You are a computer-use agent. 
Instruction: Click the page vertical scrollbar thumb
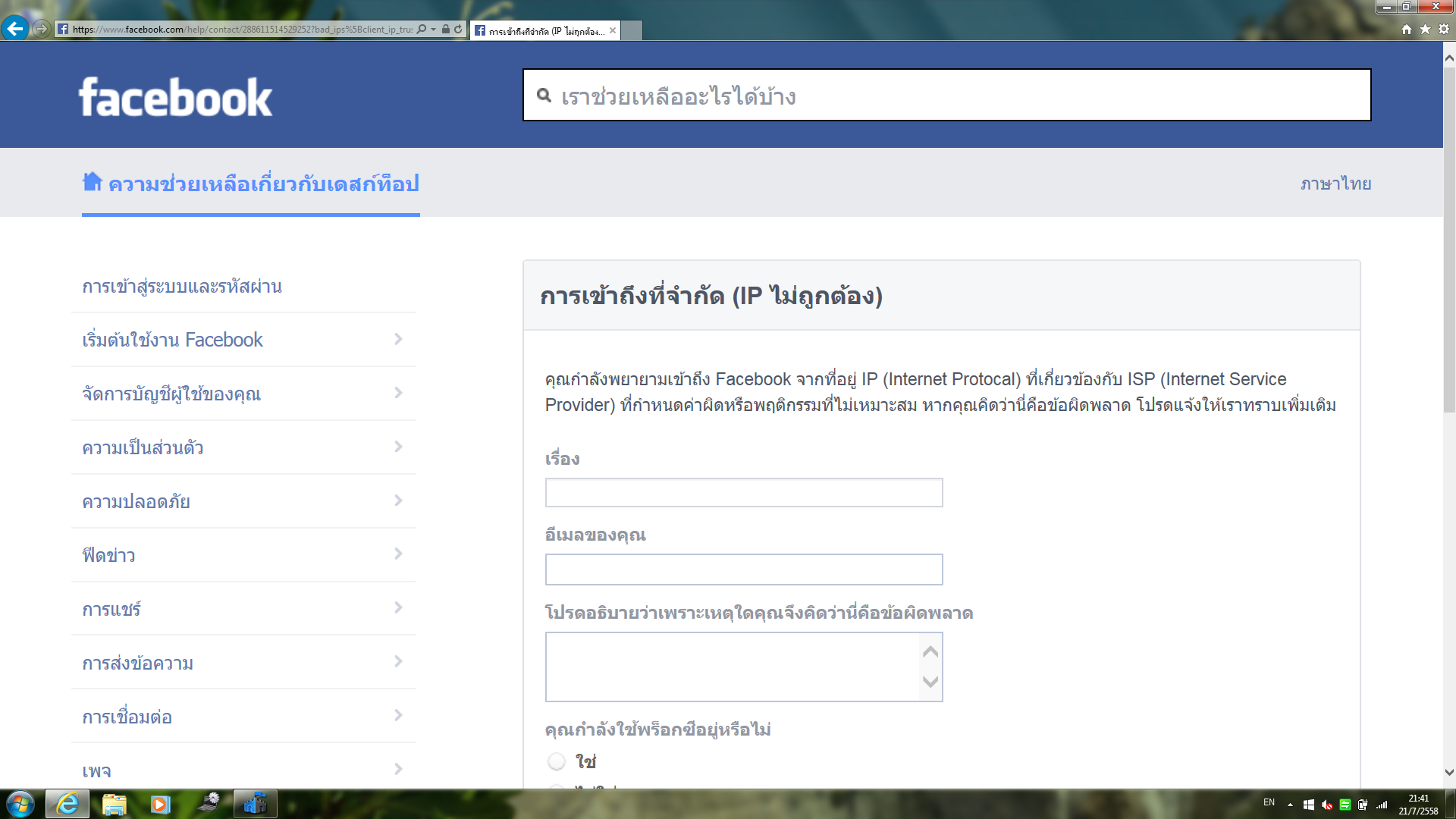1449,239
